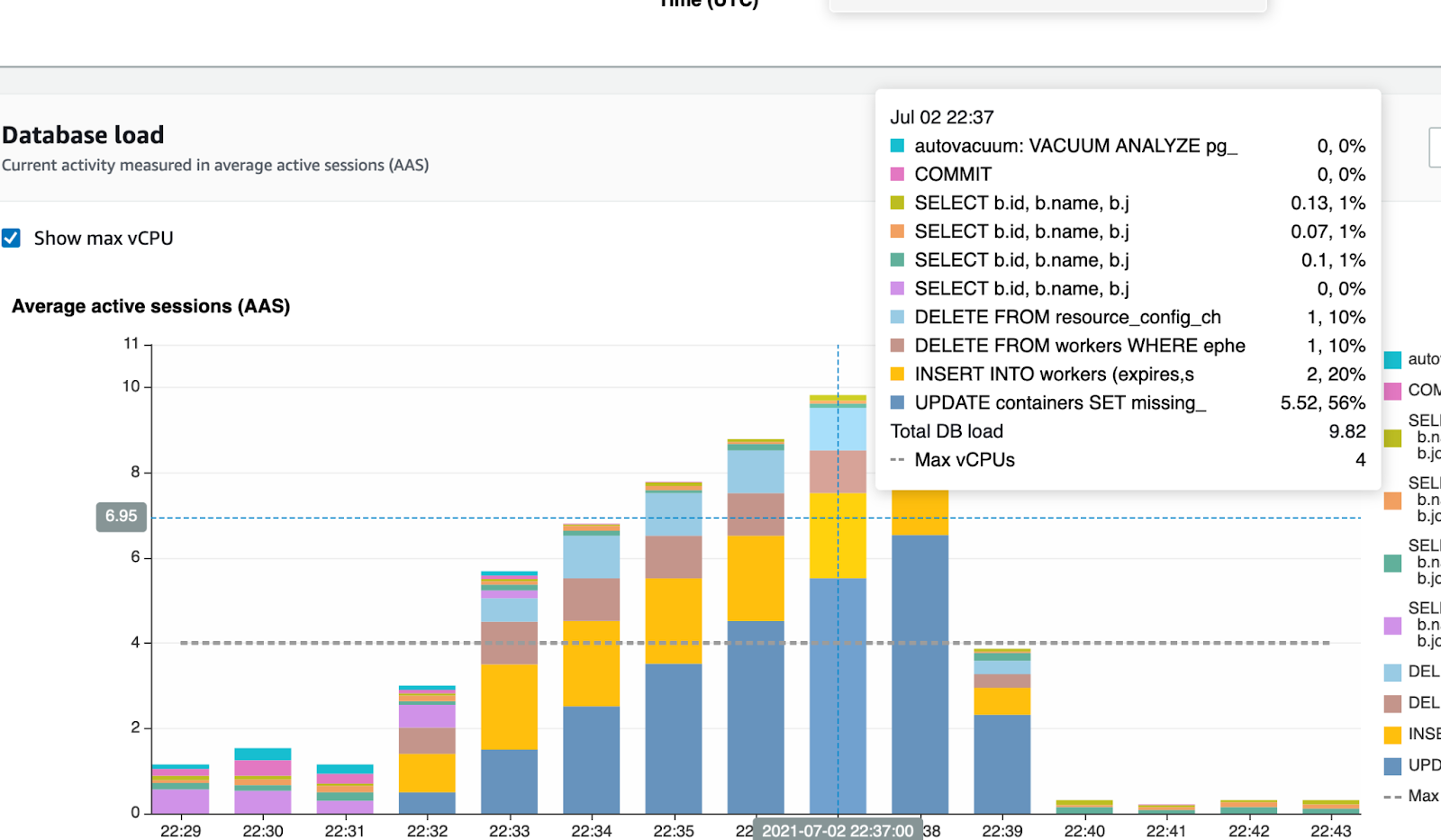
Task: Select the stacked bar at 22:32
Action: tap(428, 747)
